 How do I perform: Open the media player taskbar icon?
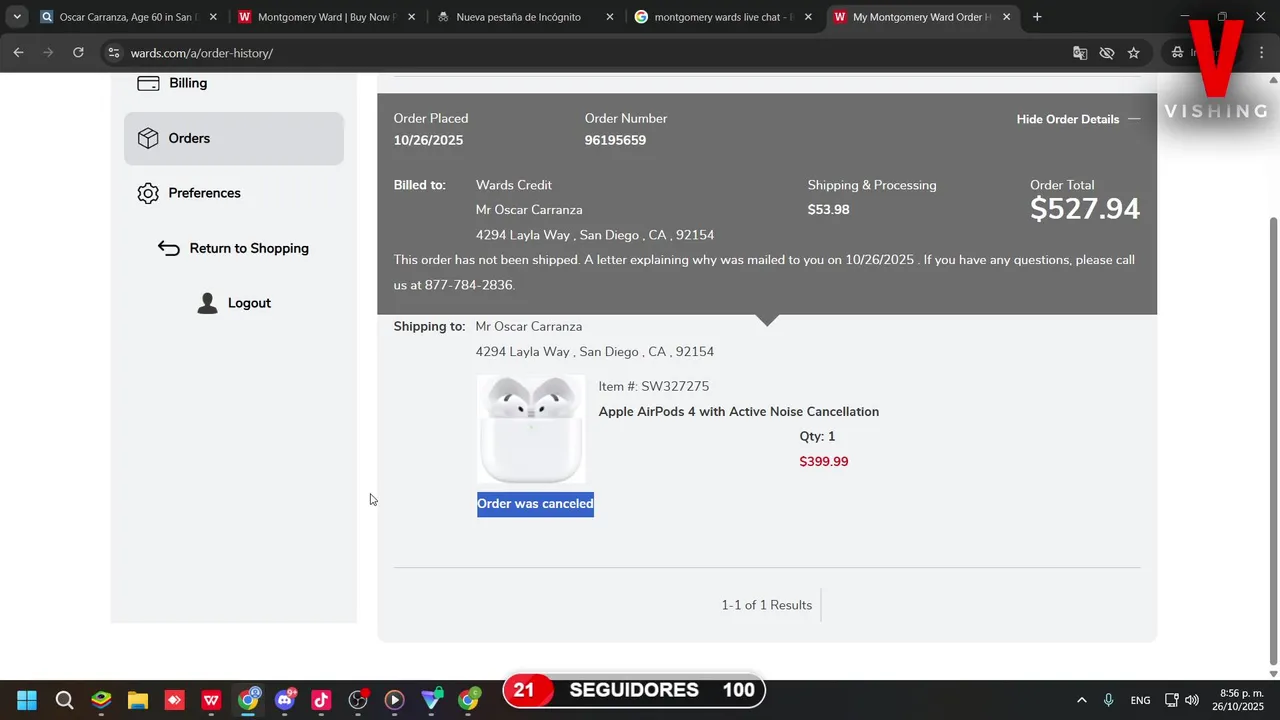[394, 700]
